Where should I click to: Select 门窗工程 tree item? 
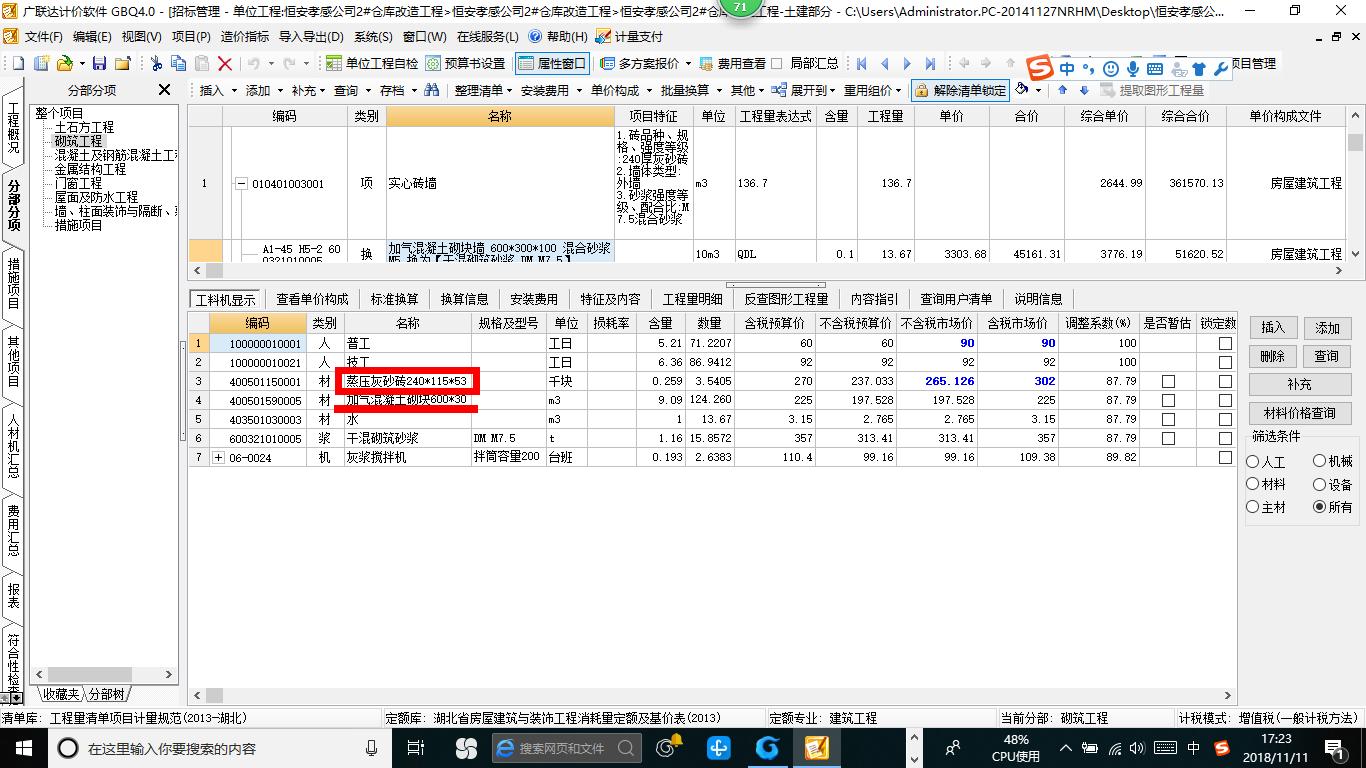78,183
